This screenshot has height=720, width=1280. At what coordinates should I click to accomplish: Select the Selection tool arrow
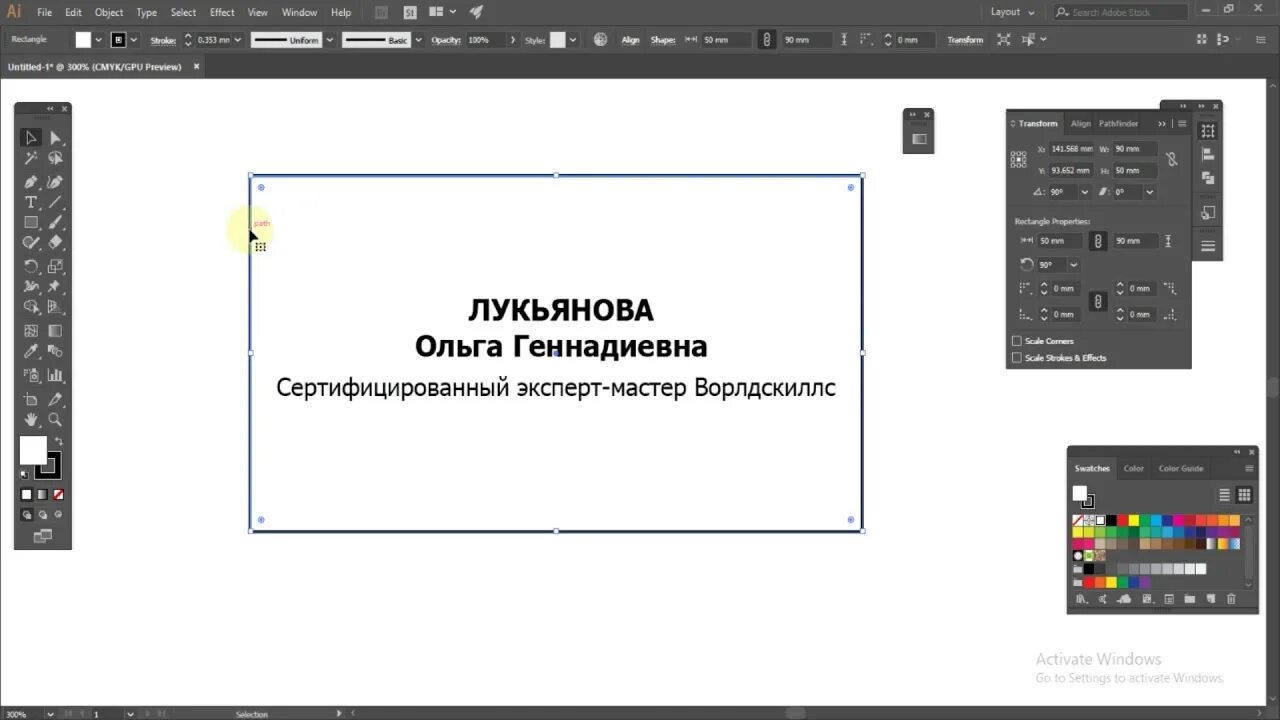[31, 138]
